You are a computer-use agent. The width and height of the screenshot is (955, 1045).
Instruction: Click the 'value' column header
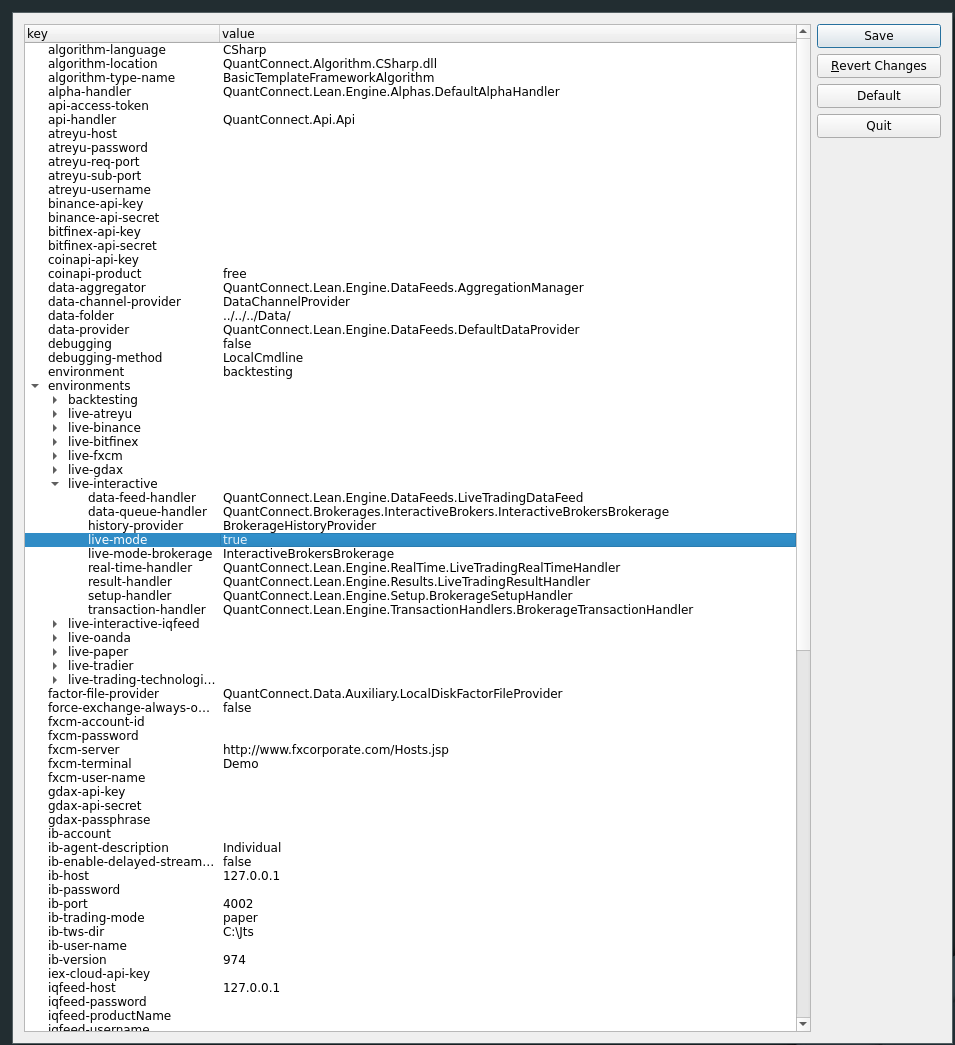[508, 34]
